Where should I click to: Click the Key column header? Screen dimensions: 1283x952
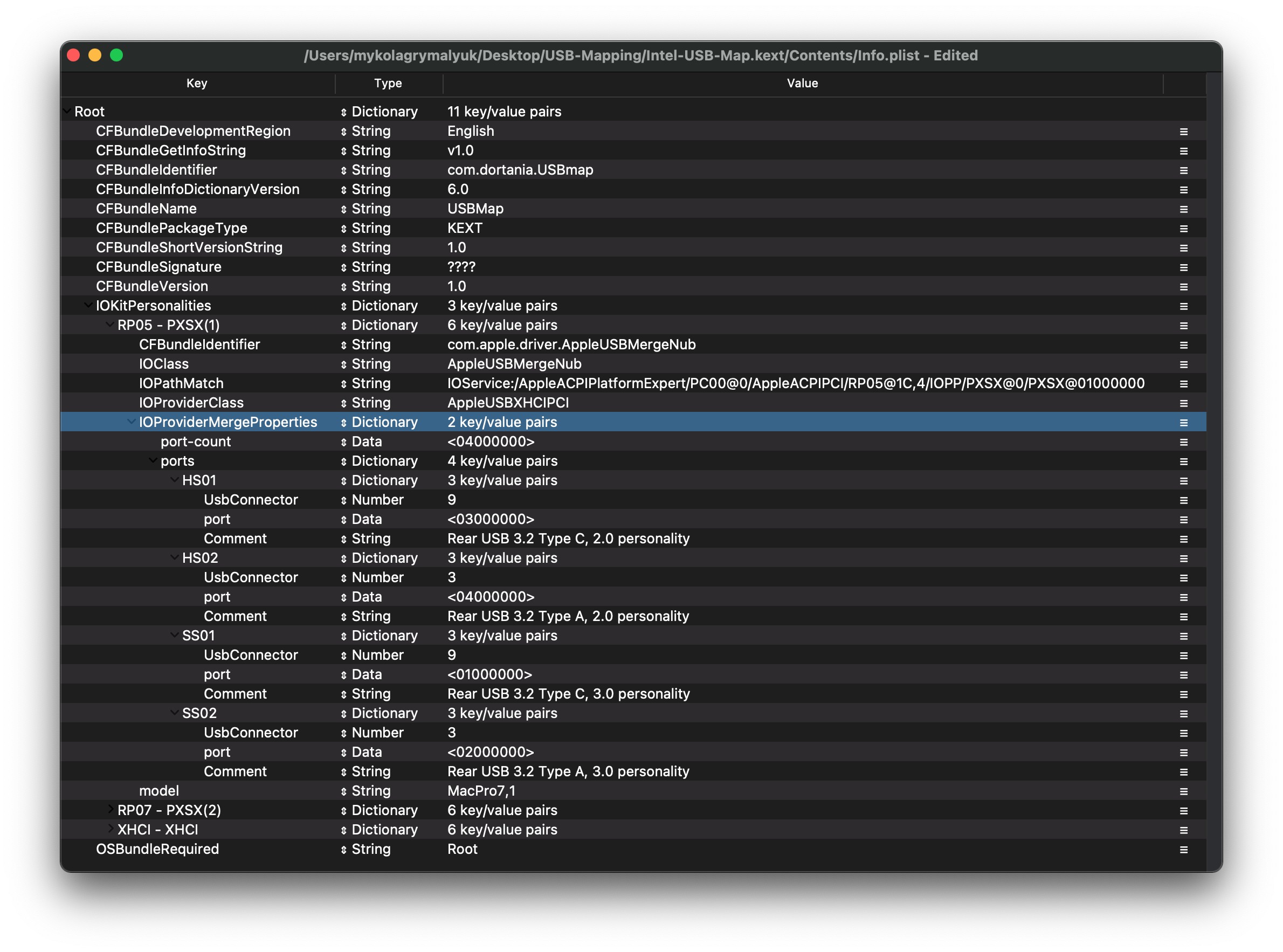[196, 83]
